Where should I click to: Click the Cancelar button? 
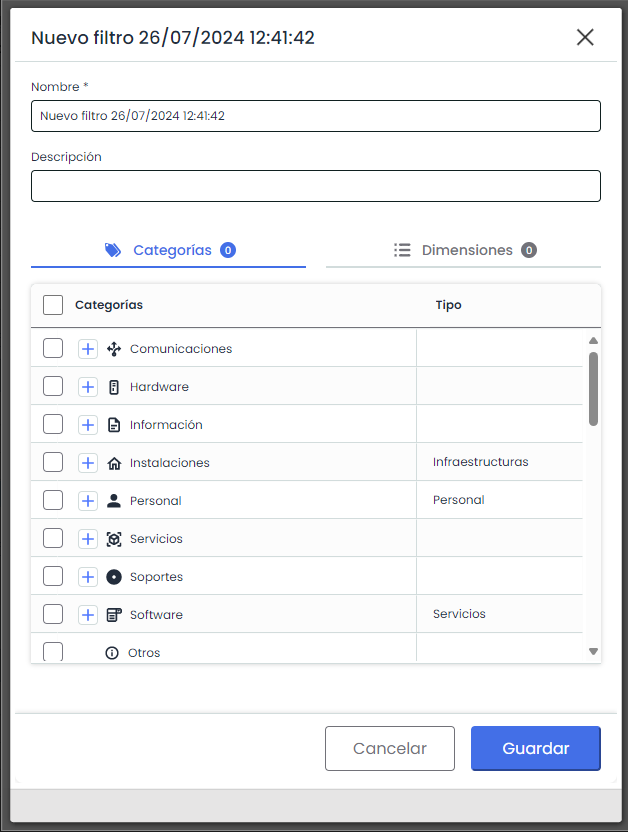390,748
